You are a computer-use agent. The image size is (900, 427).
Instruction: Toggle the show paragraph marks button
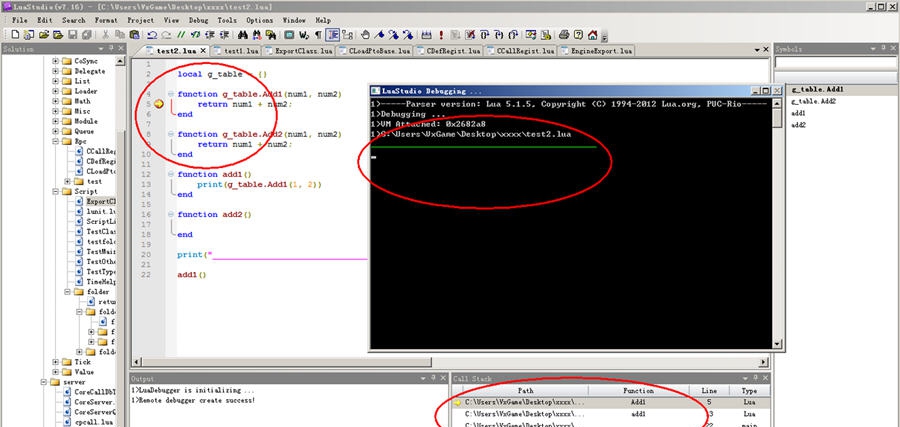pyautogui.click(x=317, y=33)
